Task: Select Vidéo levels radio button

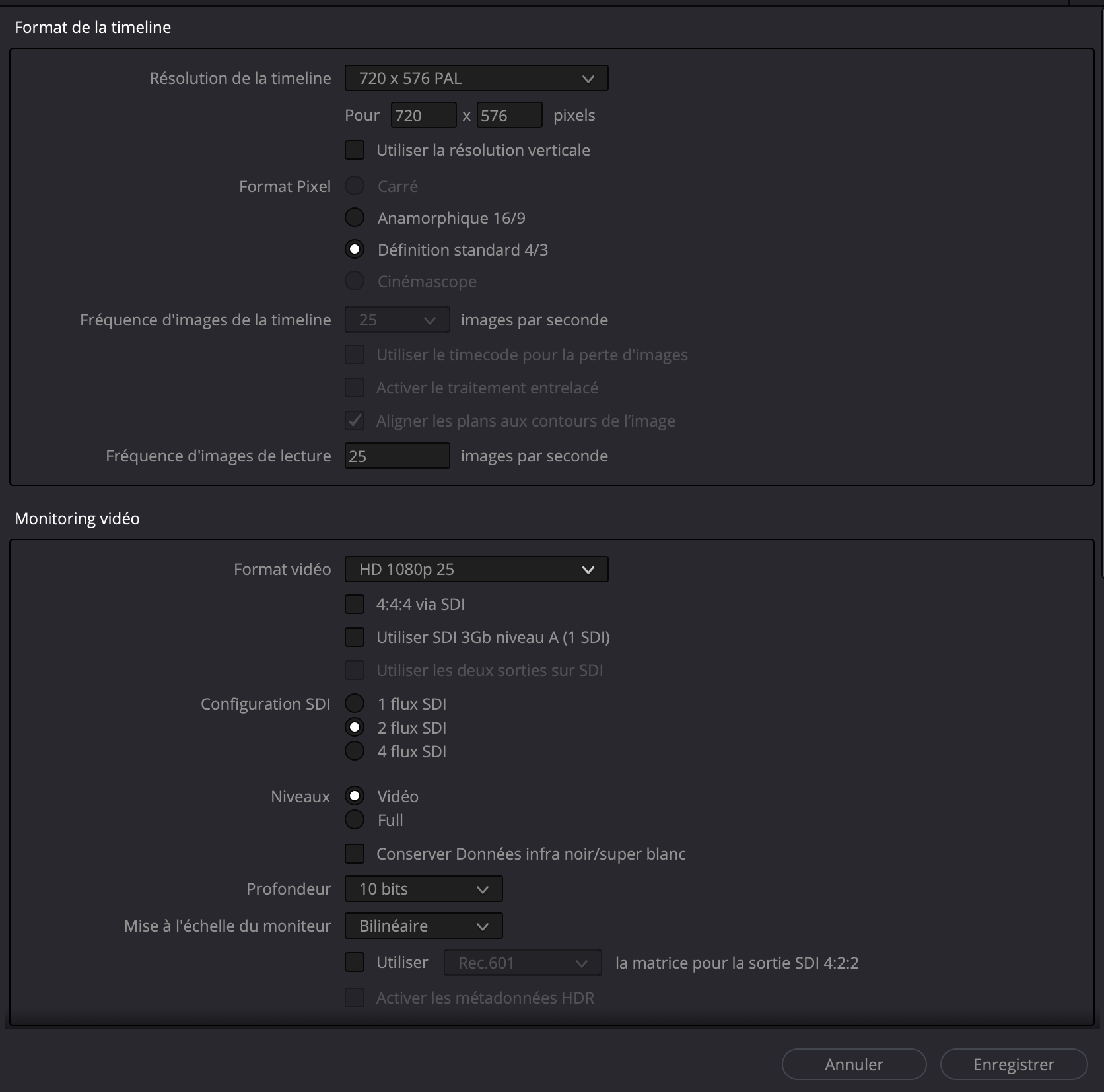Action: pos(355,796)
